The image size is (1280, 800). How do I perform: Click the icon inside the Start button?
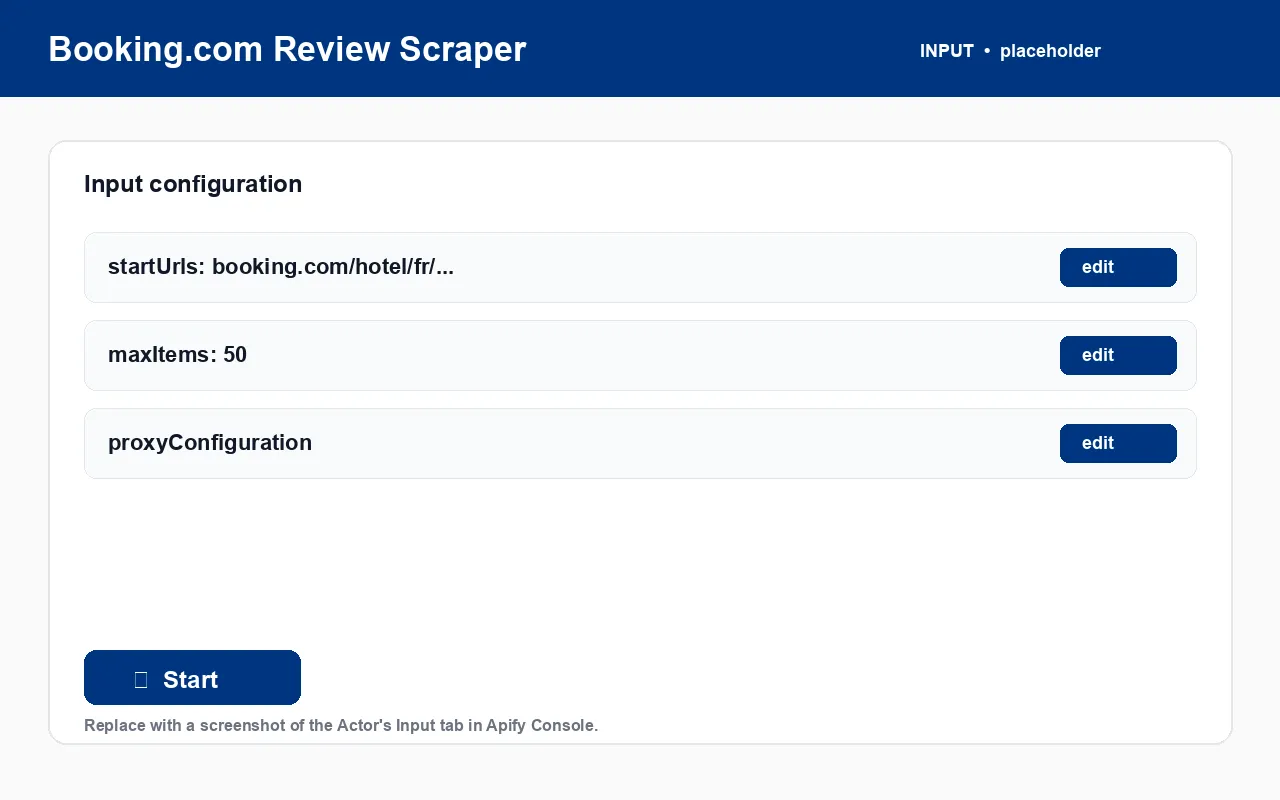(141, 680)
